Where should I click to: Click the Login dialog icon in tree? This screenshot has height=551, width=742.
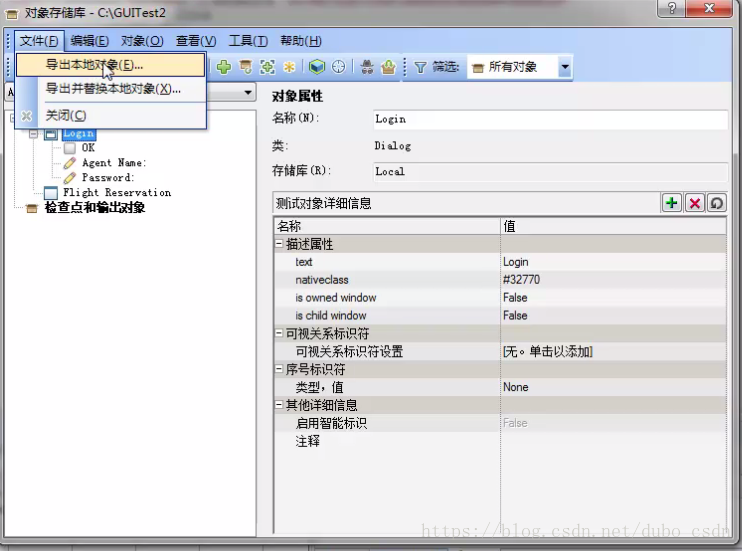[x=51, y=134]
